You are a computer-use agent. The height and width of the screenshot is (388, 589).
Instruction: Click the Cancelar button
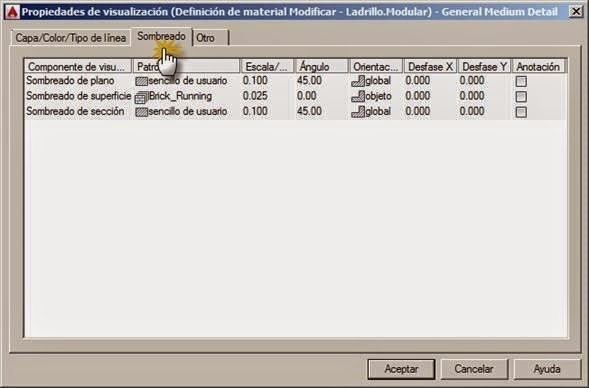pos(474,369)
